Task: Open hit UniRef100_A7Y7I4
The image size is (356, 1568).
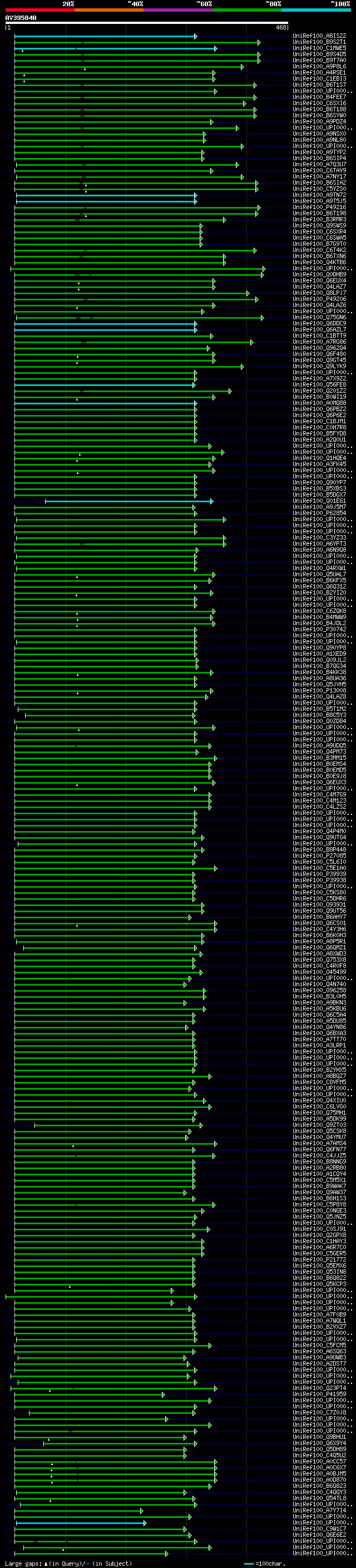Action: [x=319, y=1510]
